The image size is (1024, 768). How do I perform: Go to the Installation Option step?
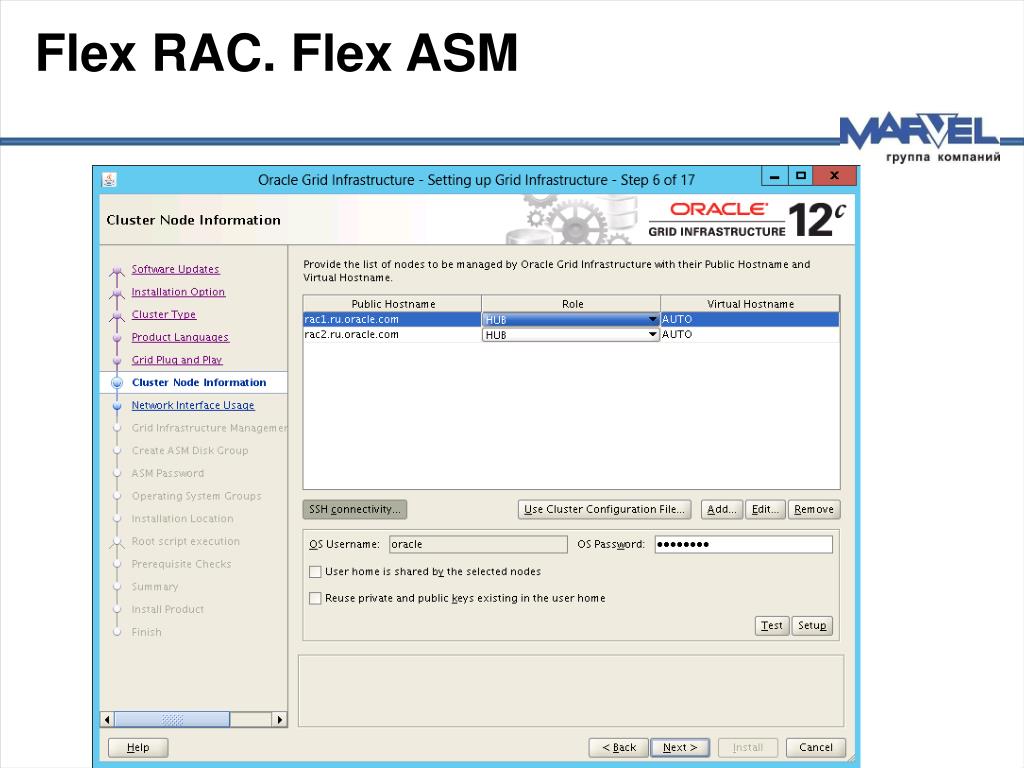tap(178, 292)
